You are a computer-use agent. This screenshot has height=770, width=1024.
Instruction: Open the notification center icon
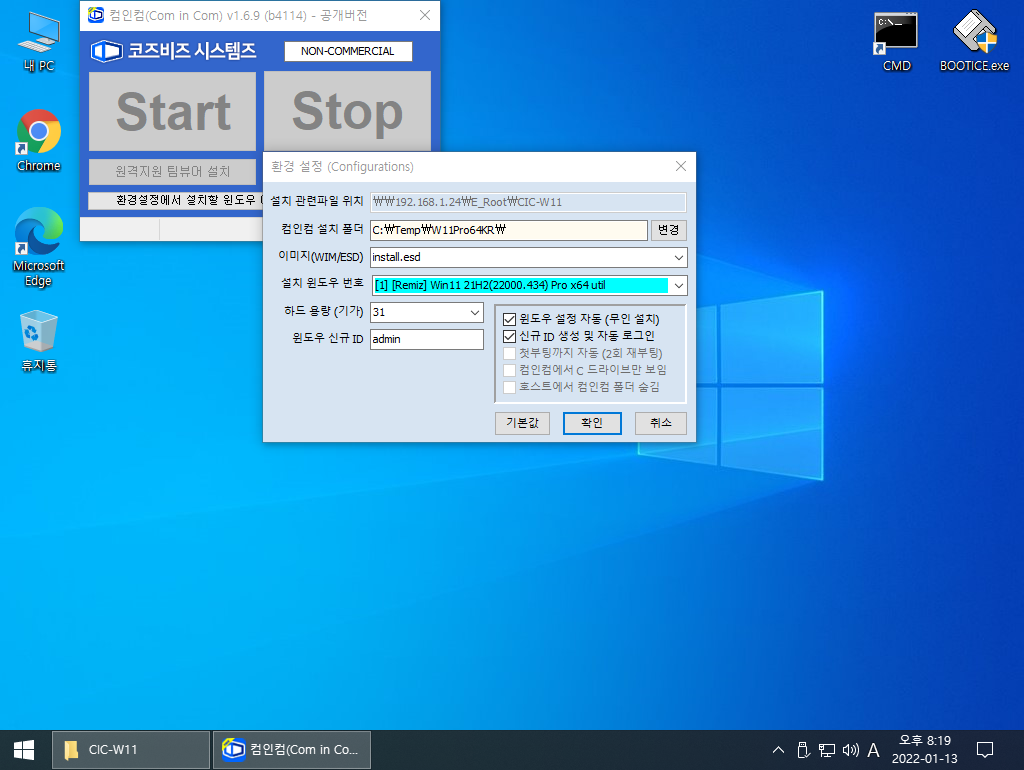[984, 750]
